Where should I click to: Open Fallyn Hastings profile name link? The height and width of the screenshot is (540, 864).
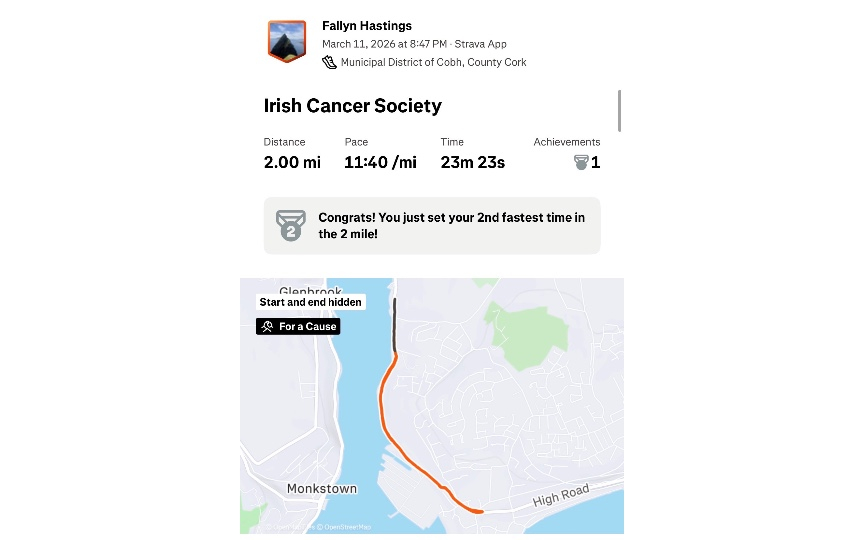(366, 26)
